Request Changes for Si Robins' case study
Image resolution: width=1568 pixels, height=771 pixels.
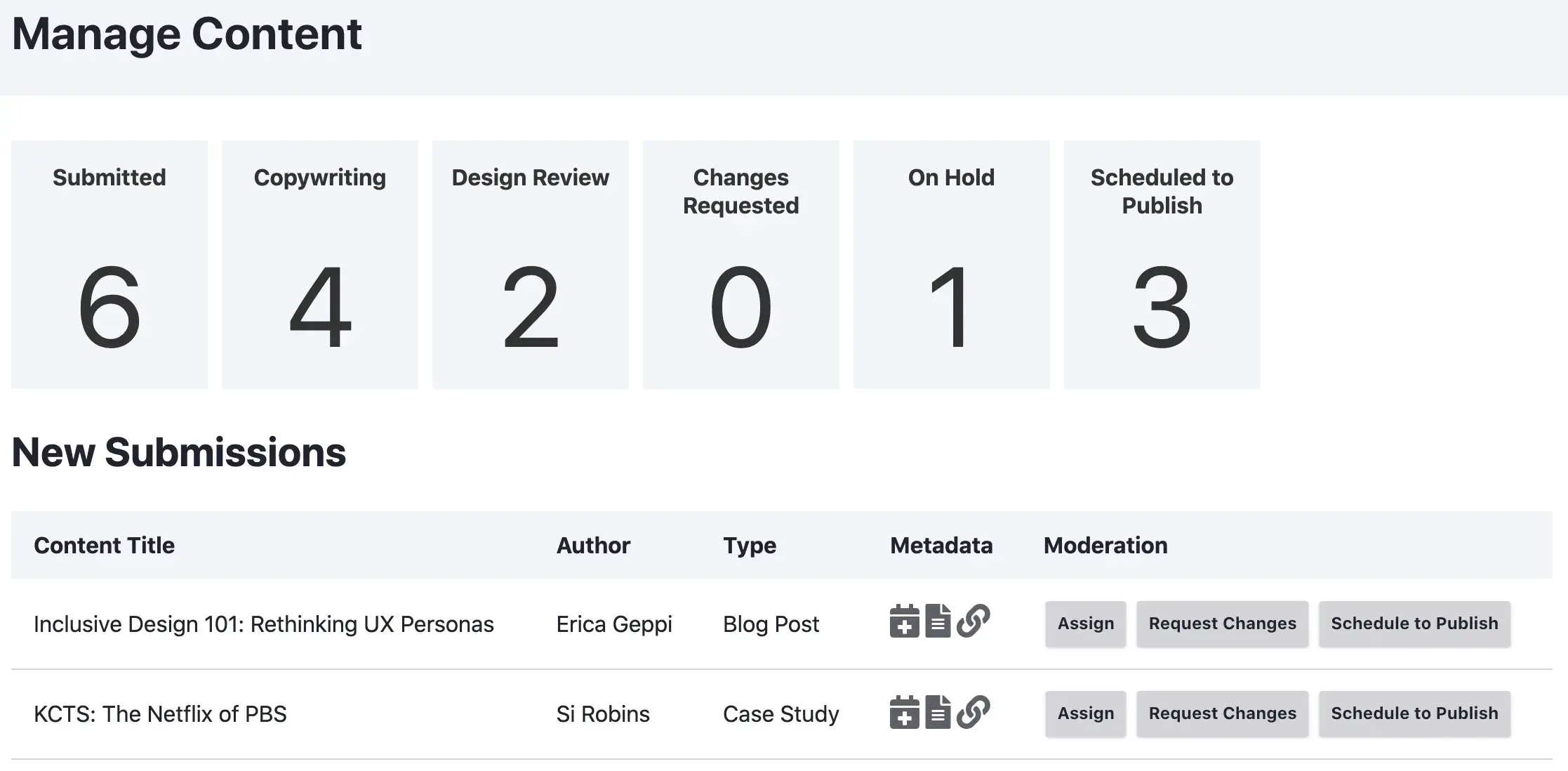pyautogui.click(x=1222, y=713)
